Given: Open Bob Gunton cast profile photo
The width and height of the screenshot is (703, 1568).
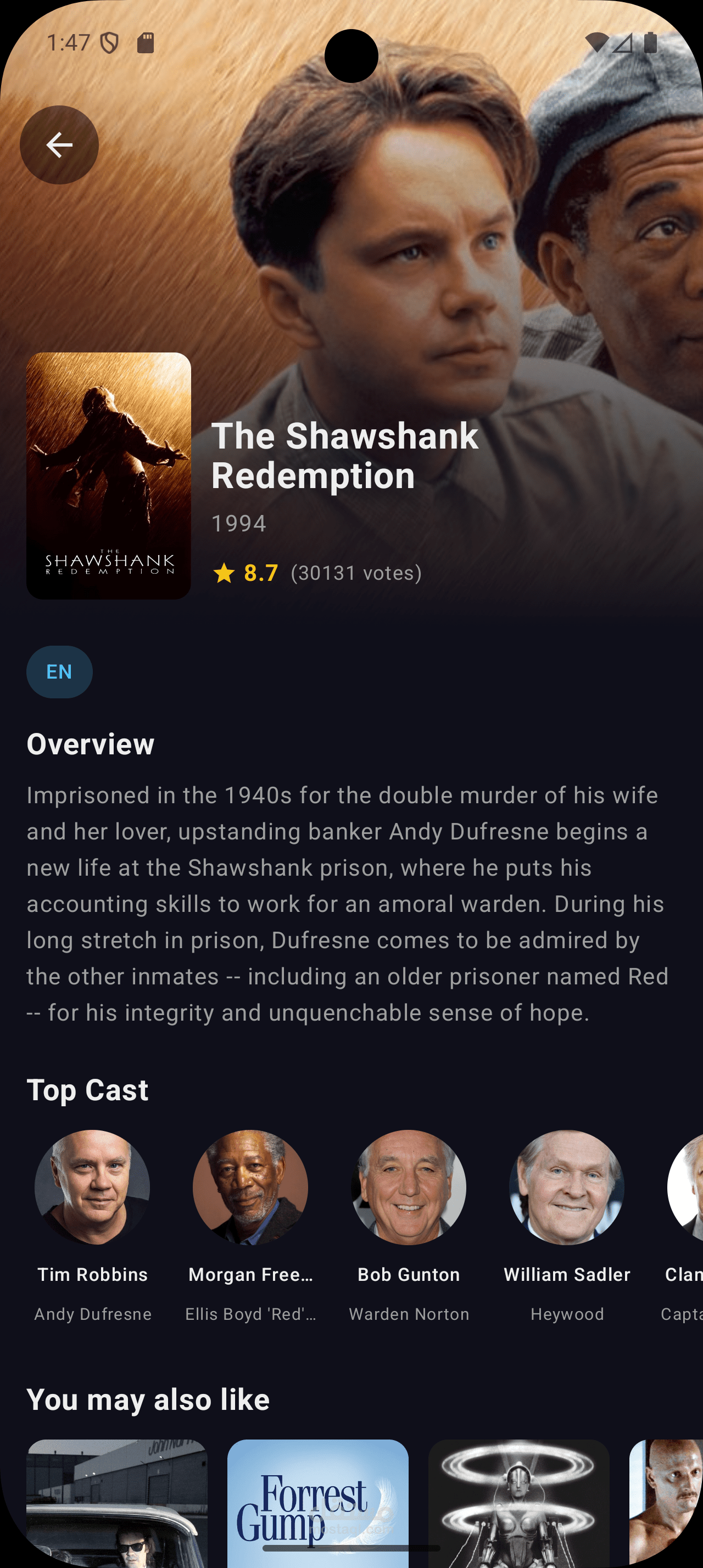Looking at the screenshot, I should click(409, 1188).
